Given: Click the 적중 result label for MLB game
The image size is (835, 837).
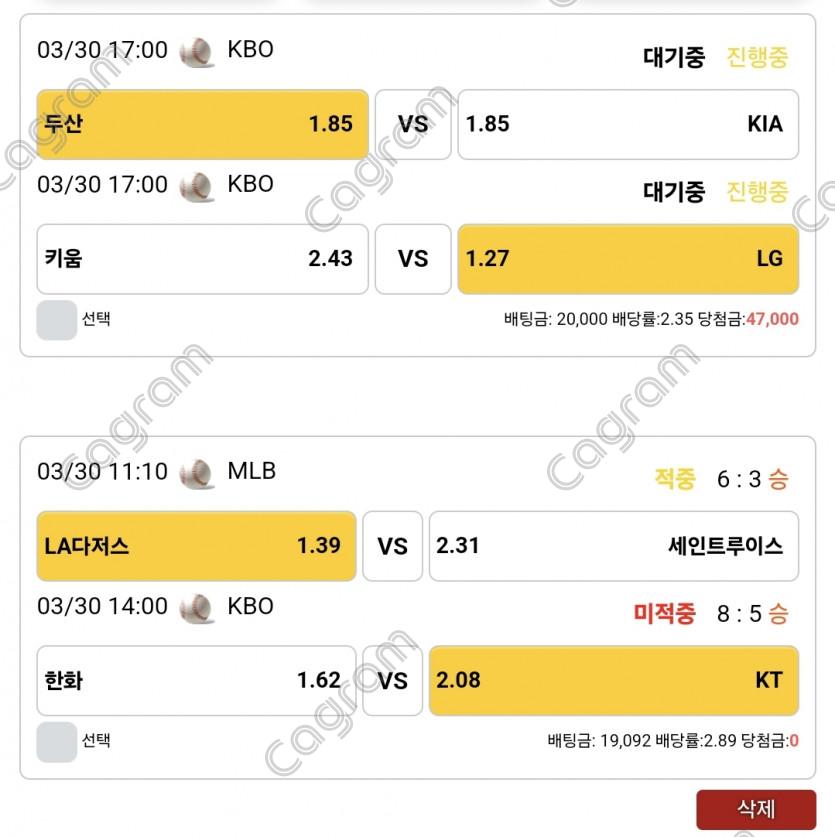Looking at the screenshot, I should click(x=675, y=479).
